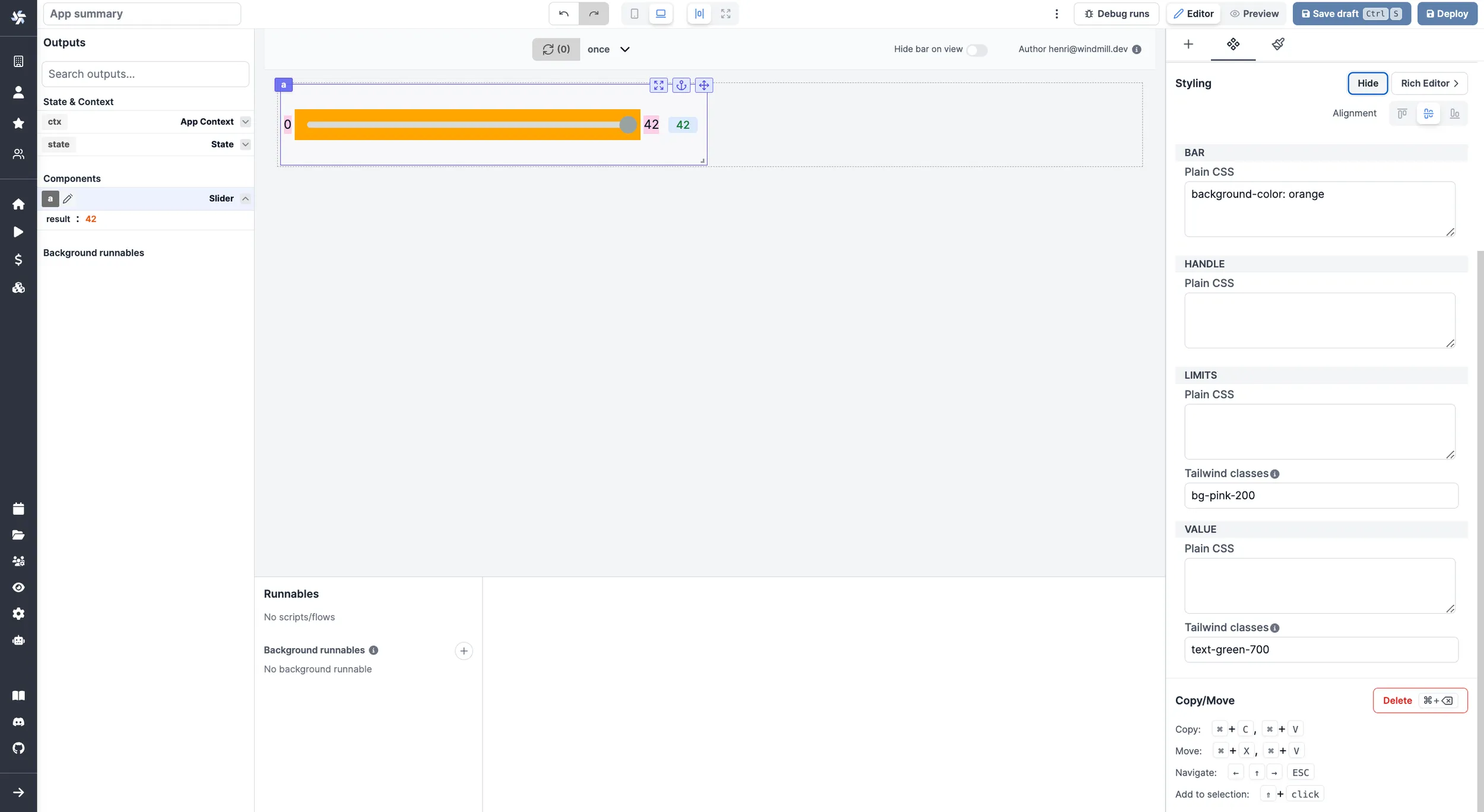The width and height of the screenshot is (1484, 812).
Task: Enable the Hide bar on view toggle
Action: (x=976, y=50)
